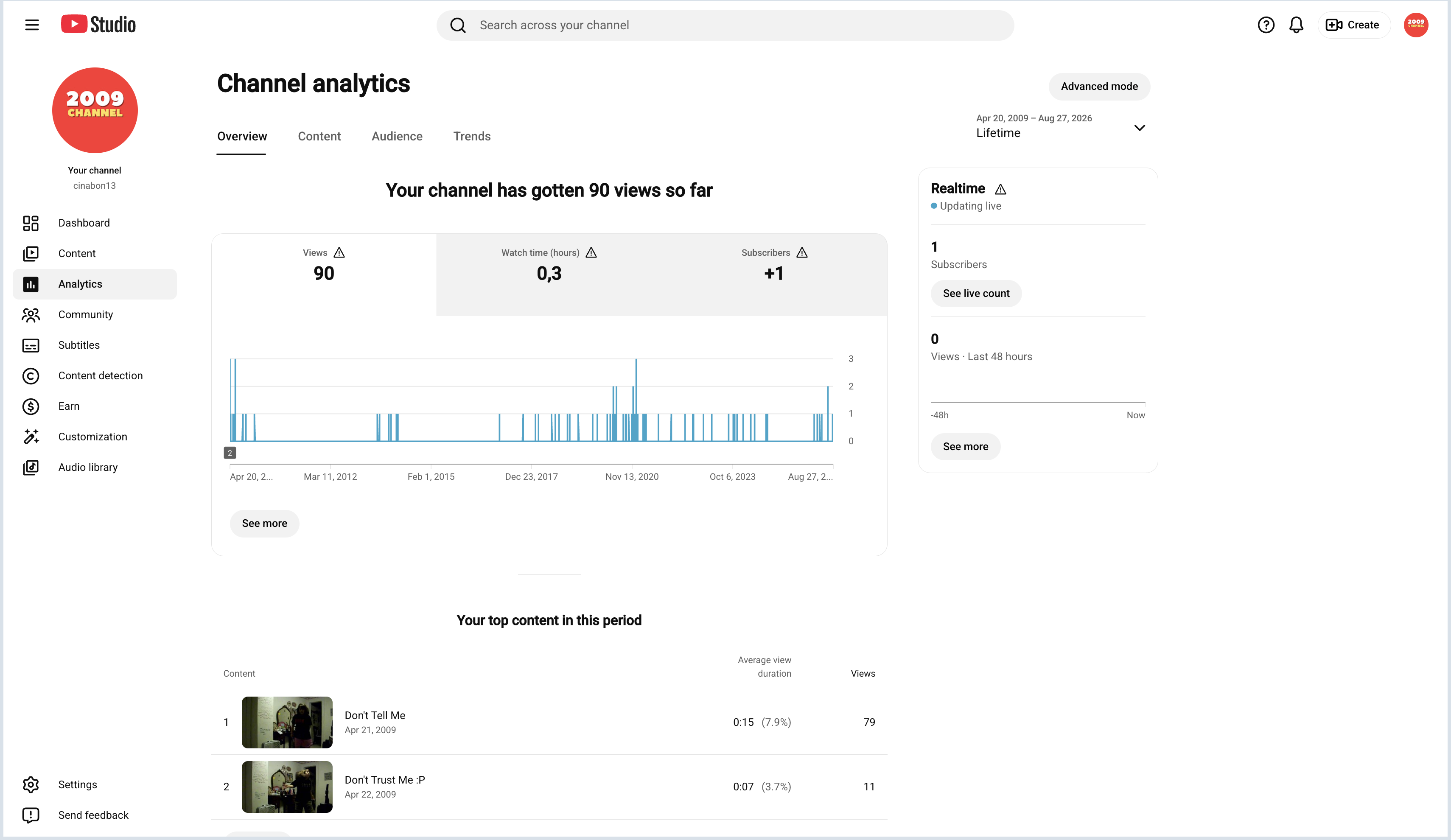Open Audio library from the sidebar

pos(95,467)
